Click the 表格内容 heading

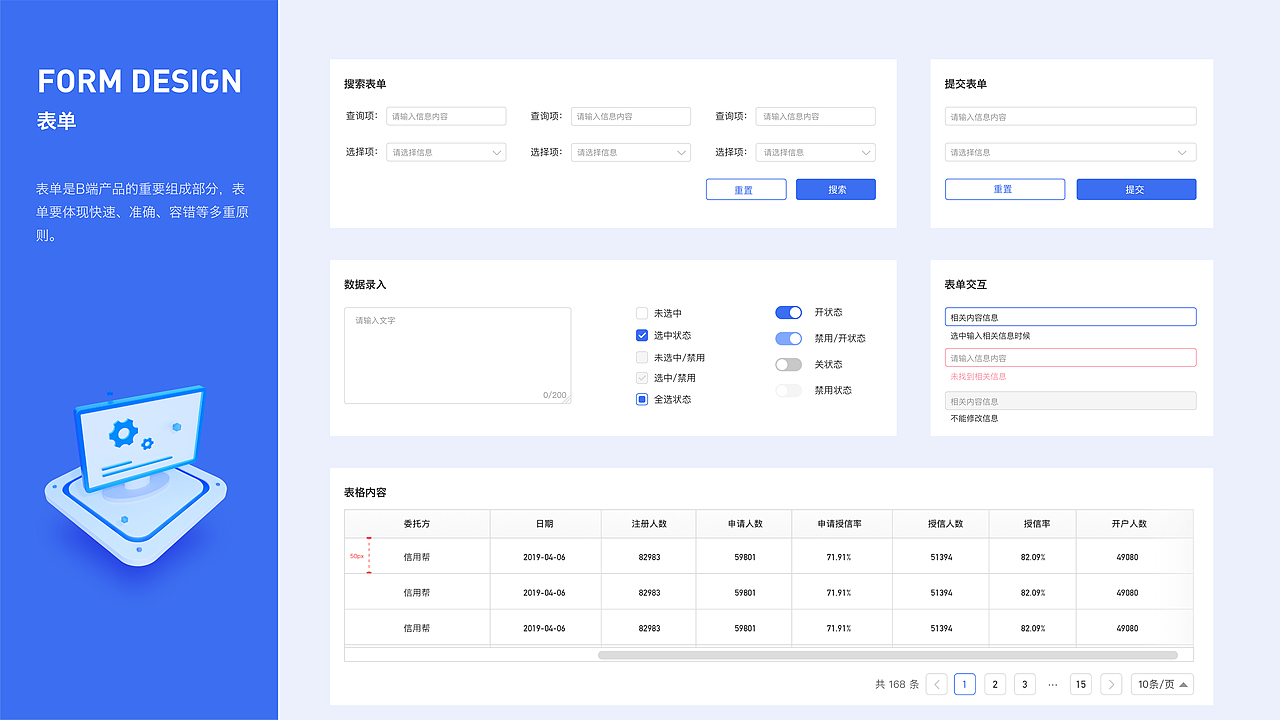365,492
